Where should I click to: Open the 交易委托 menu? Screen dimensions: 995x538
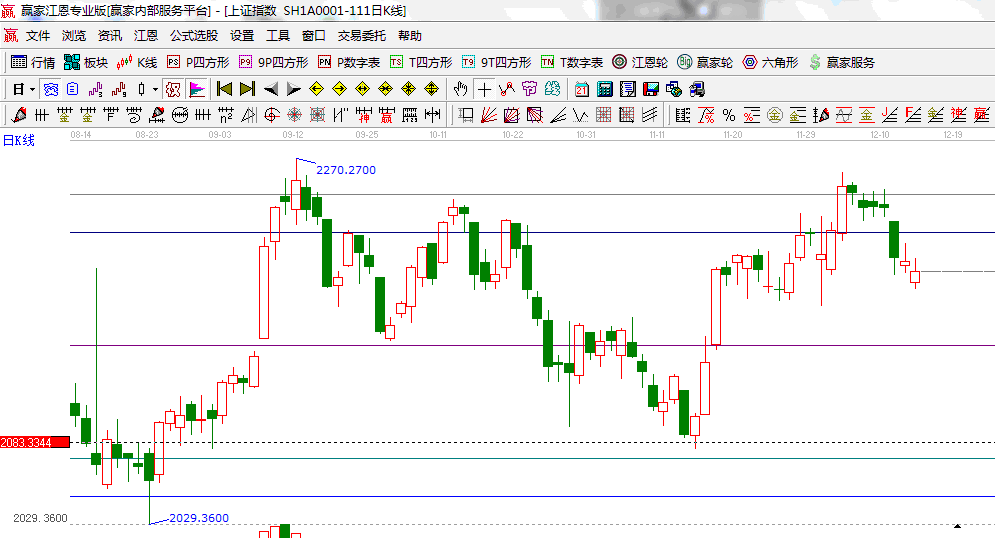click(x=361, y=36)
